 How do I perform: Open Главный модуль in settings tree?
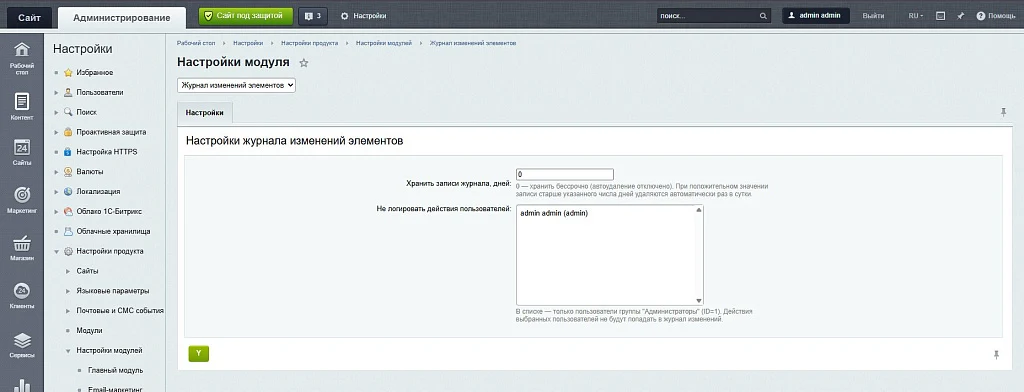(116, 370)
